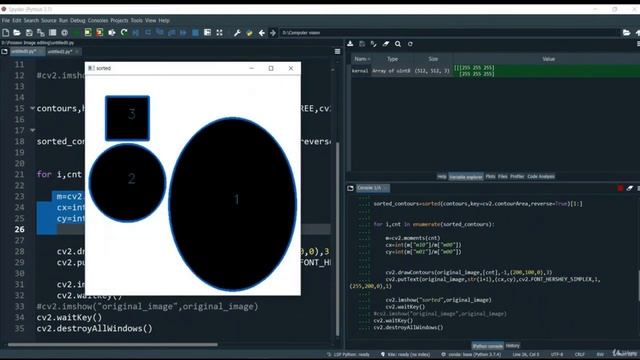Go back with the left arrow
This screenshot has width=640, height=360.
click(261, 33)
